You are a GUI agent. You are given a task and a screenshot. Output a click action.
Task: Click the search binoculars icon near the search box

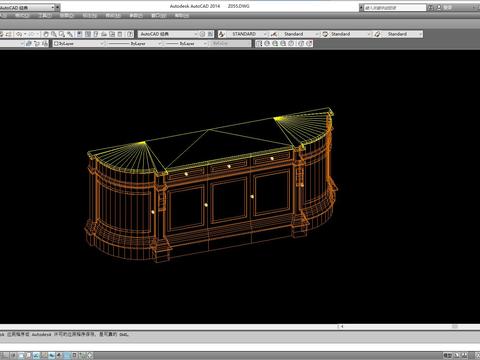pos(431,7)
